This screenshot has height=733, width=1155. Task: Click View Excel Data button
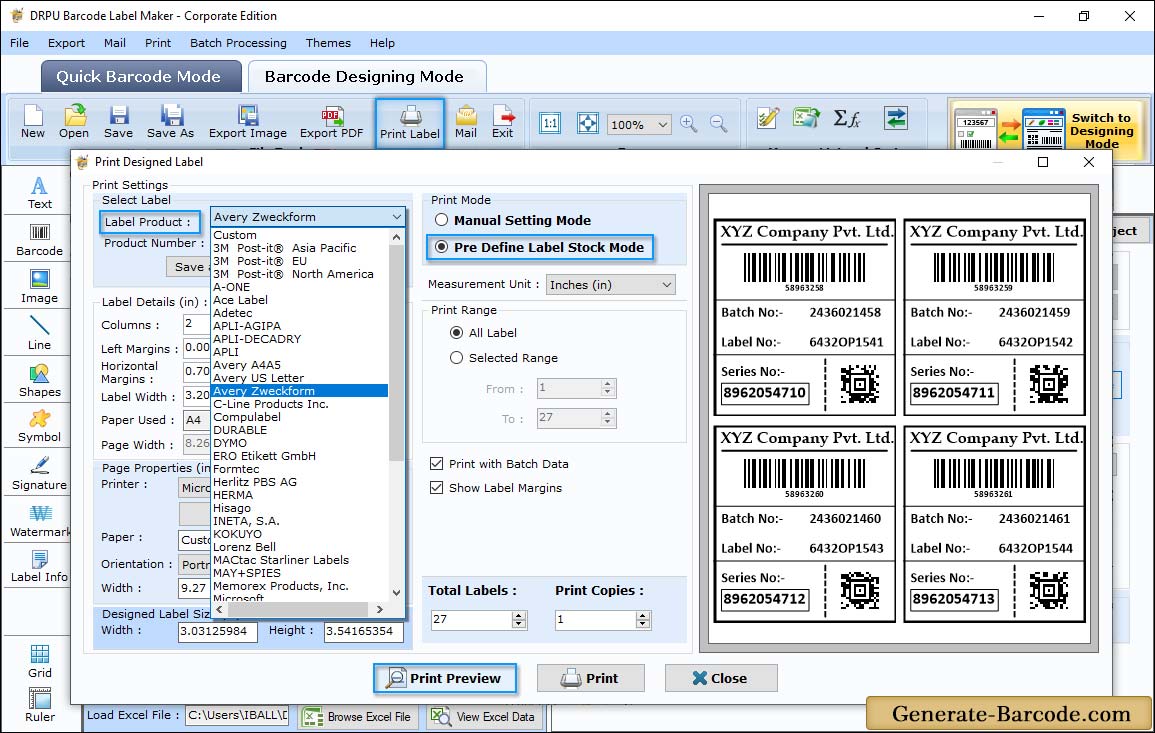click(x=484, y=717)
